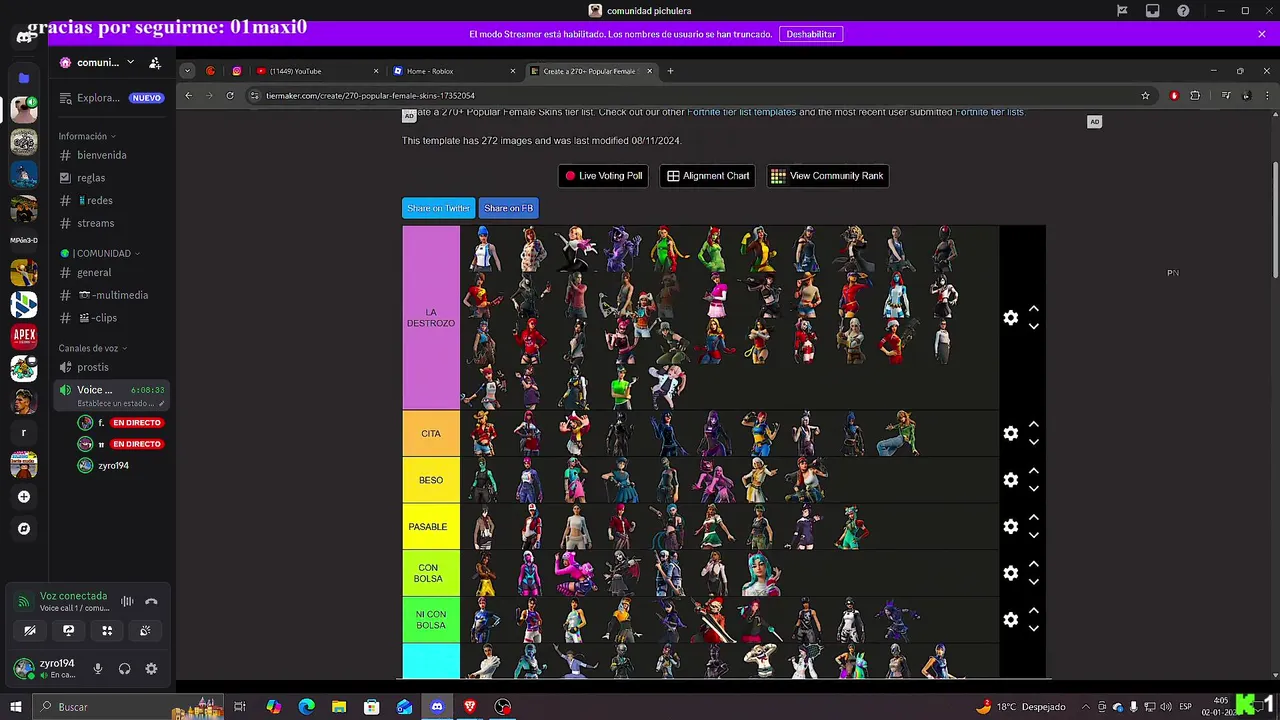Share tier list on FB

[x=508, y=208]
